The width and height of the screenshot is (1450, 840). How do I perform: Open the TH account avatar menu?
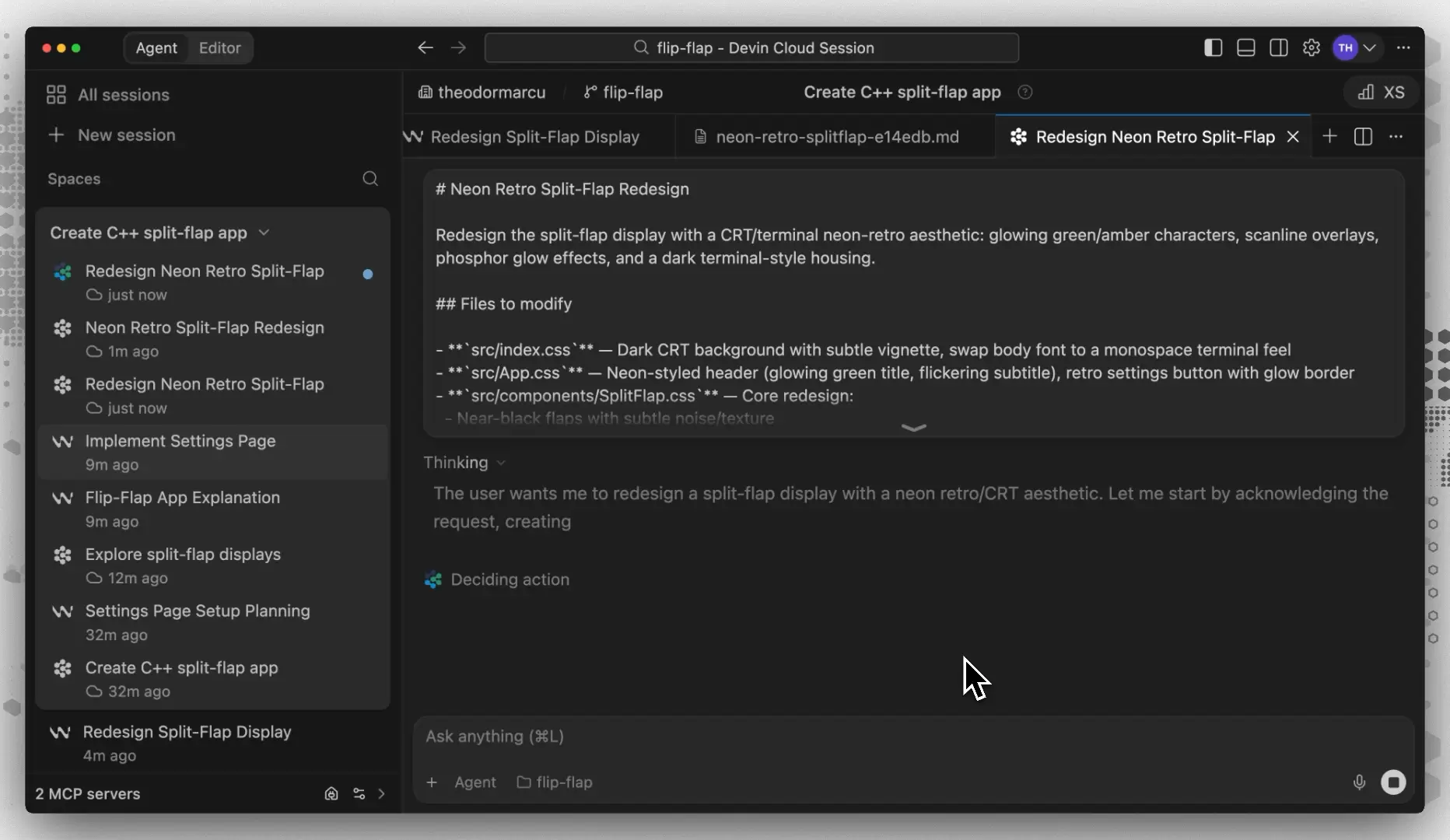pyautogui.click(x=1355, y=47)
